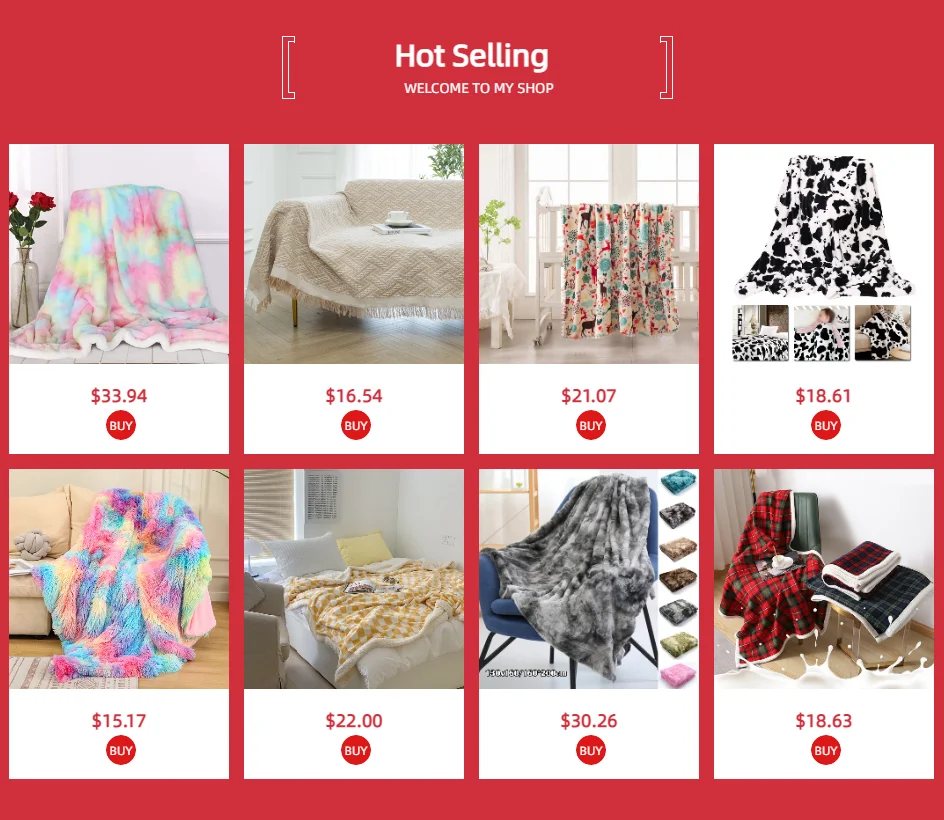This screenshot has width=944, height=820.
Task: Click BUY under the $33.94 blanket
Action: (120, 426)
